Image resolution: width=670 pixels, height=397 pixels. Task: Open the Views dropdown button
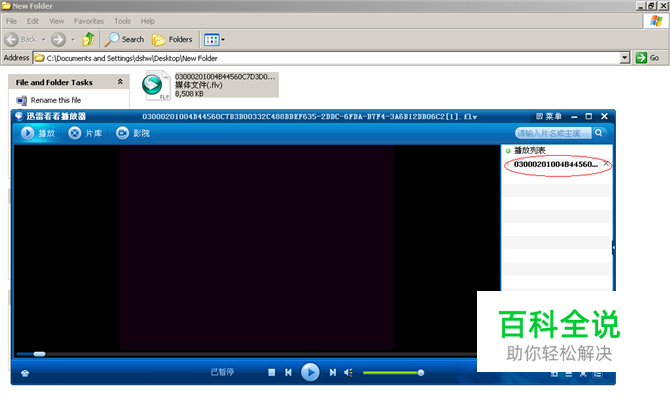pyautogui.click(x=214, y=40)
